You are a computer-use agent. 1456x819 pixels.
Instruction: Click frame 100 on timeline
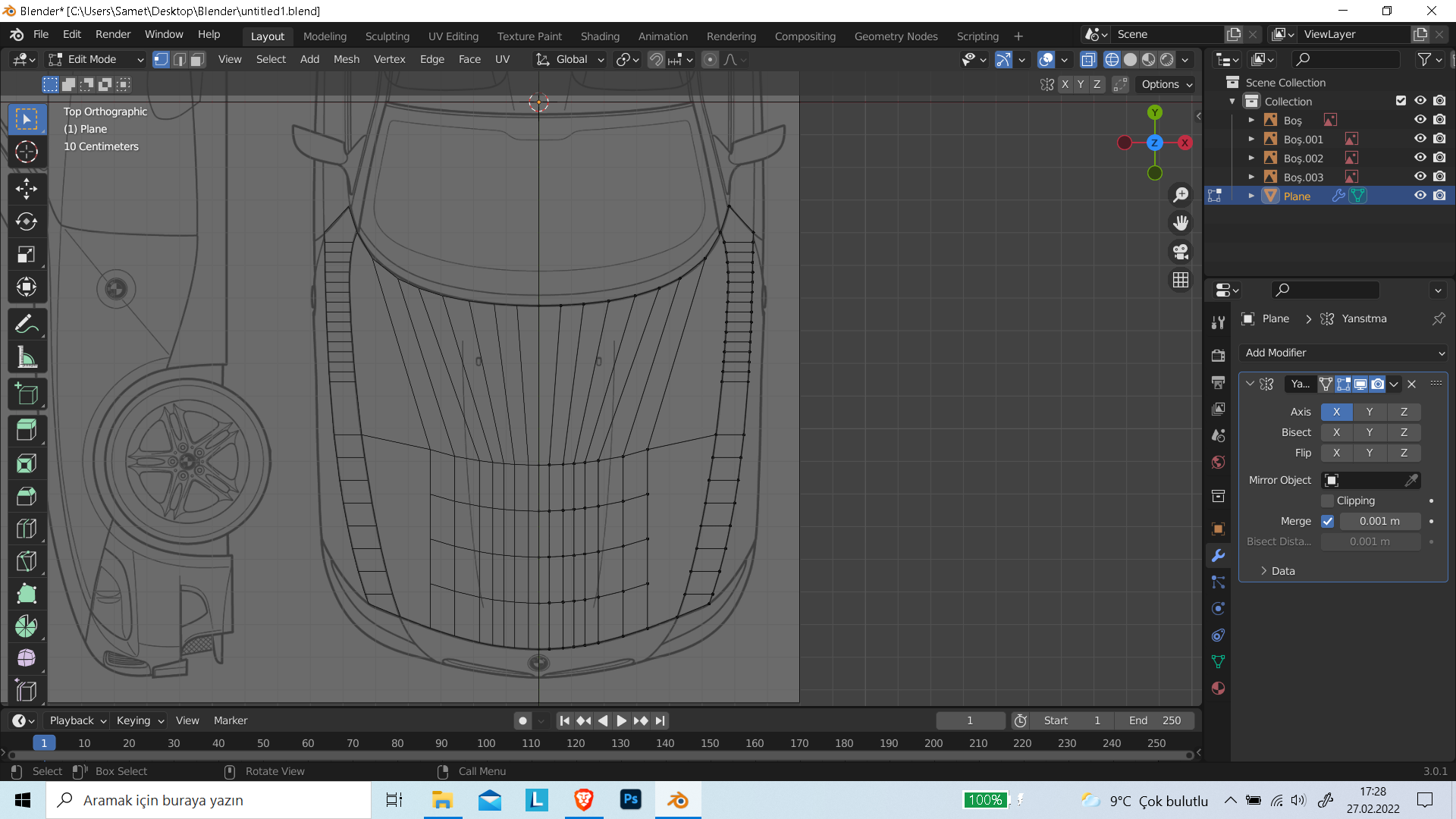(x=486, y=743)
